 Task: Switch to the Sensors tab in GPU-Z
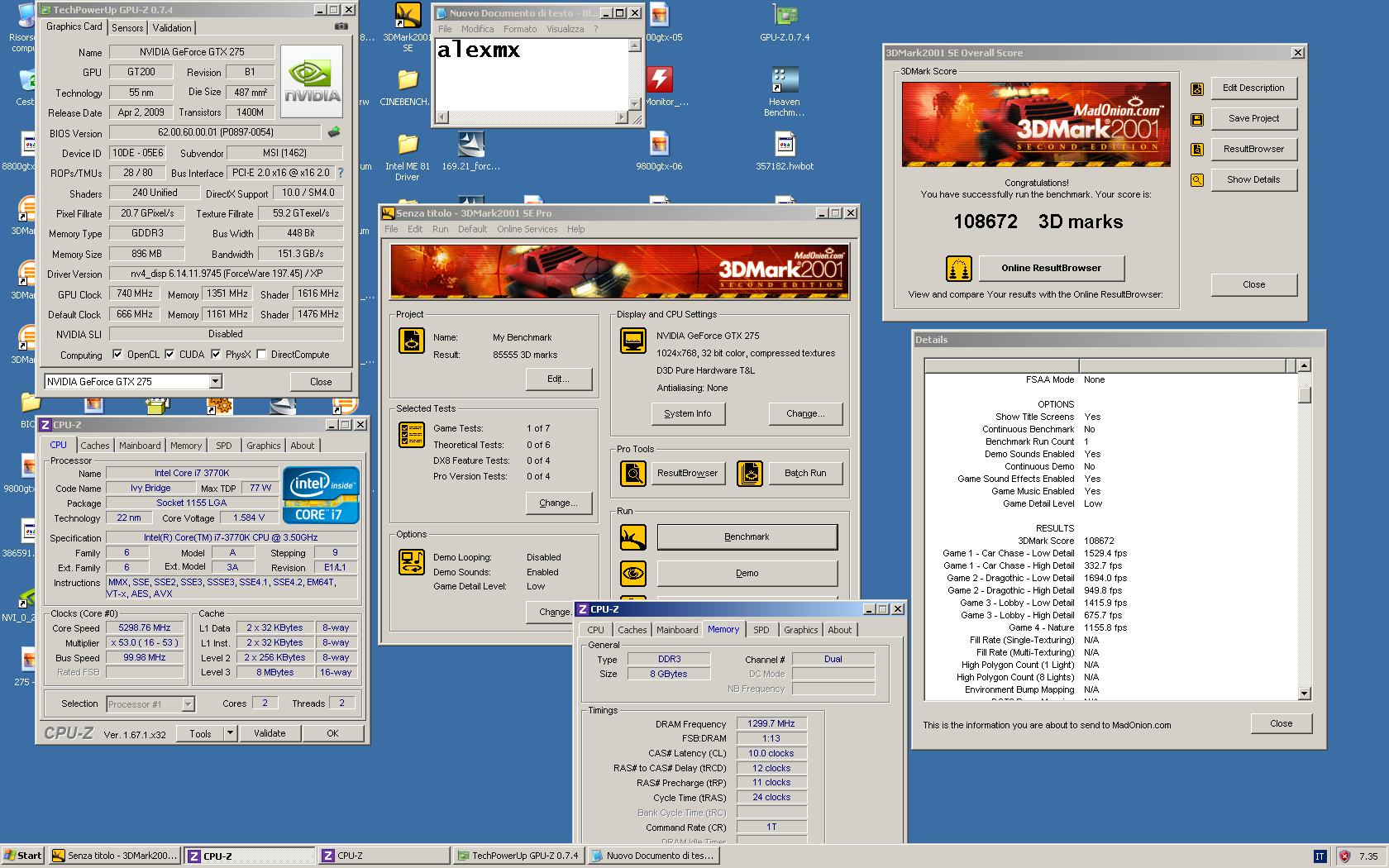coord(127,28)
